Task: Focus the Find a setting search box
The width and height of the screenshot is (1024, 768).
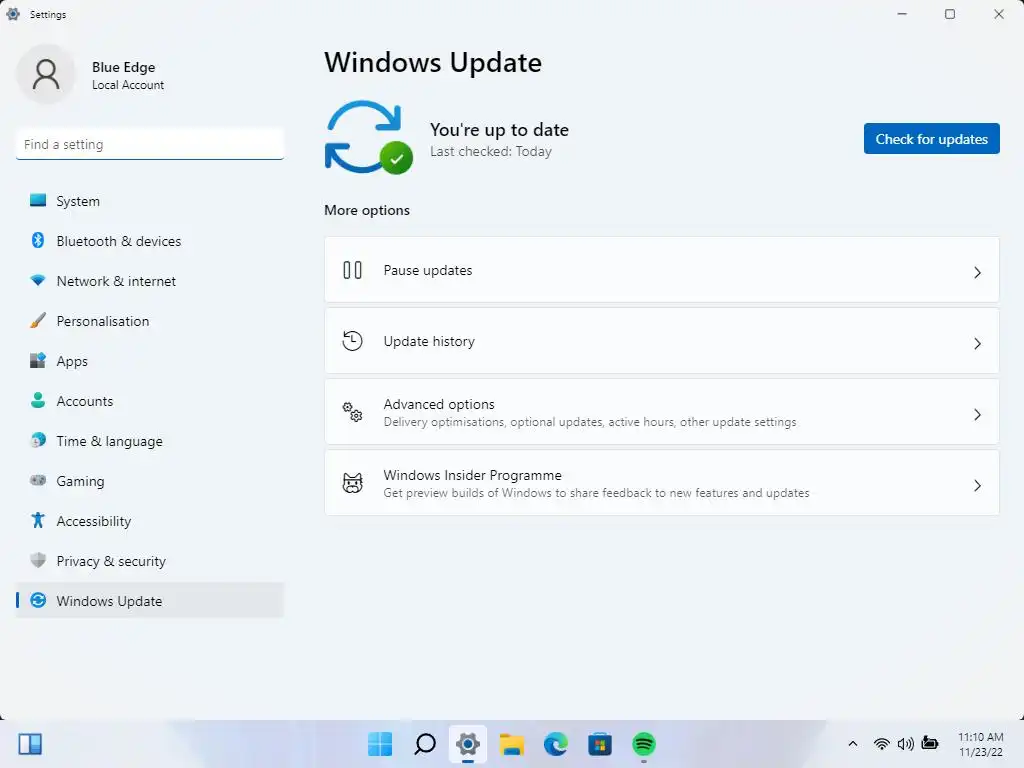Action: pos(150,144)
